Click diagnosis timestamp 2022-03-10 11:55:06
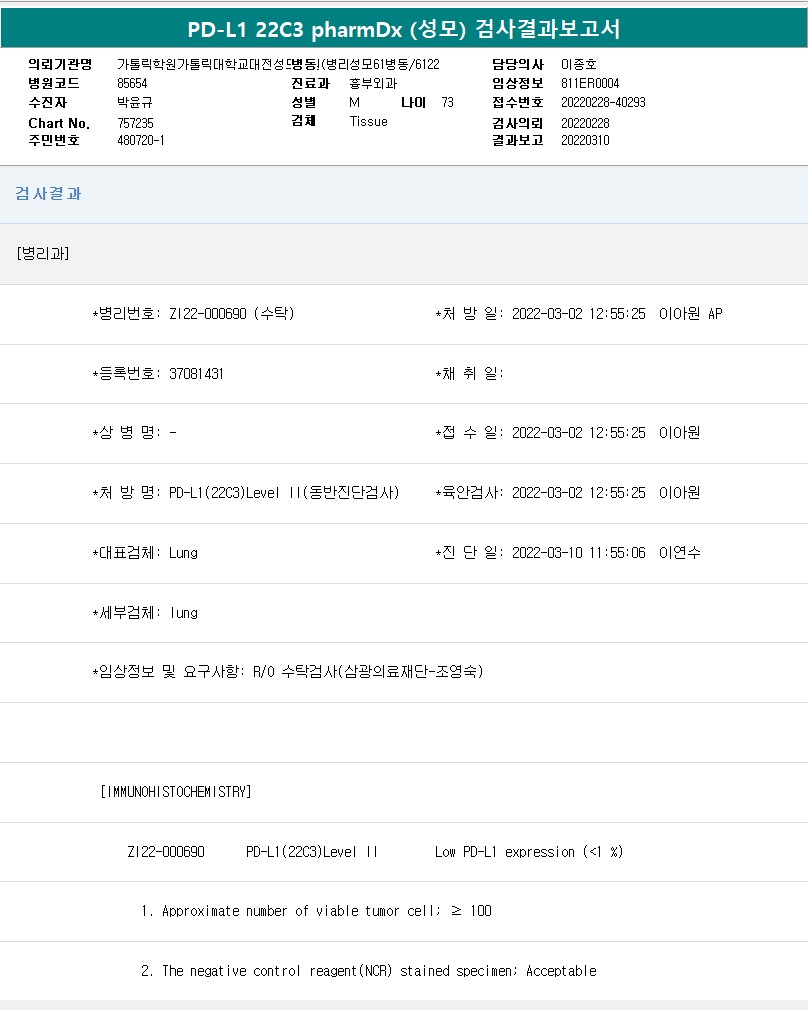Screen dimensions: 808x1010 click(x=579, y=553)
